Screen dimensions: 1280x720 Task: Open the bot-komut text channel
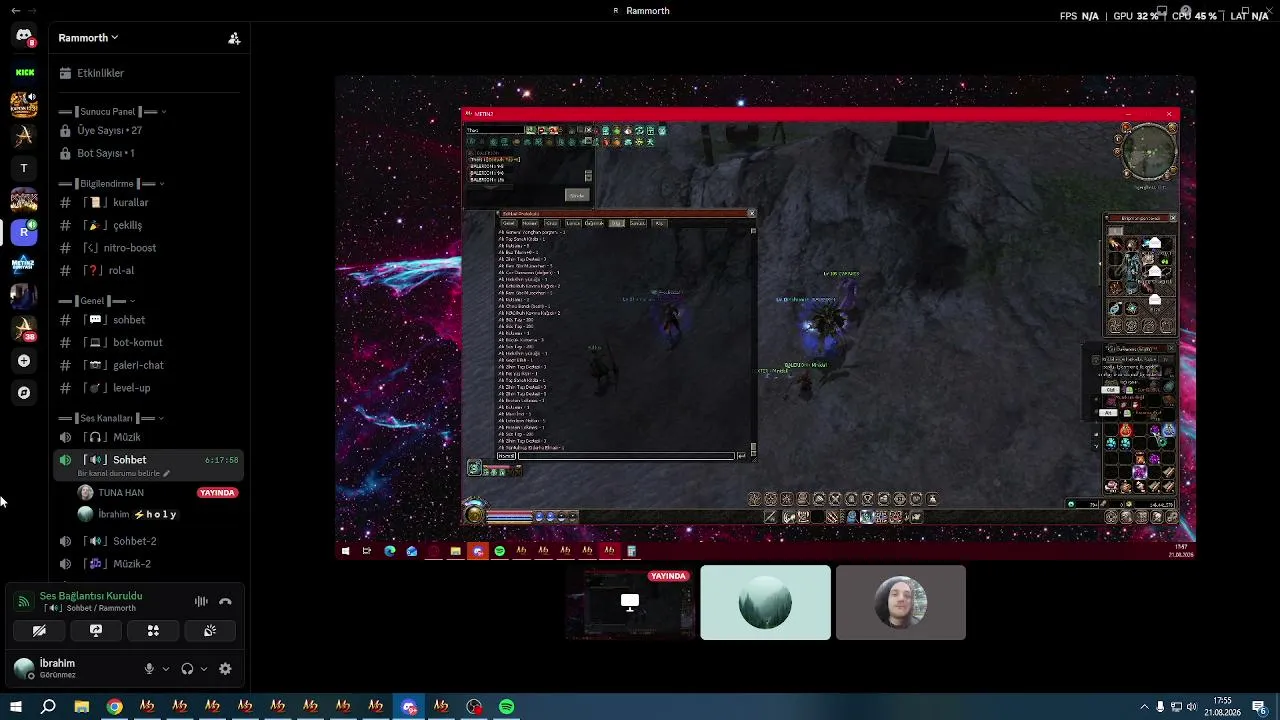tap(148, 342)
